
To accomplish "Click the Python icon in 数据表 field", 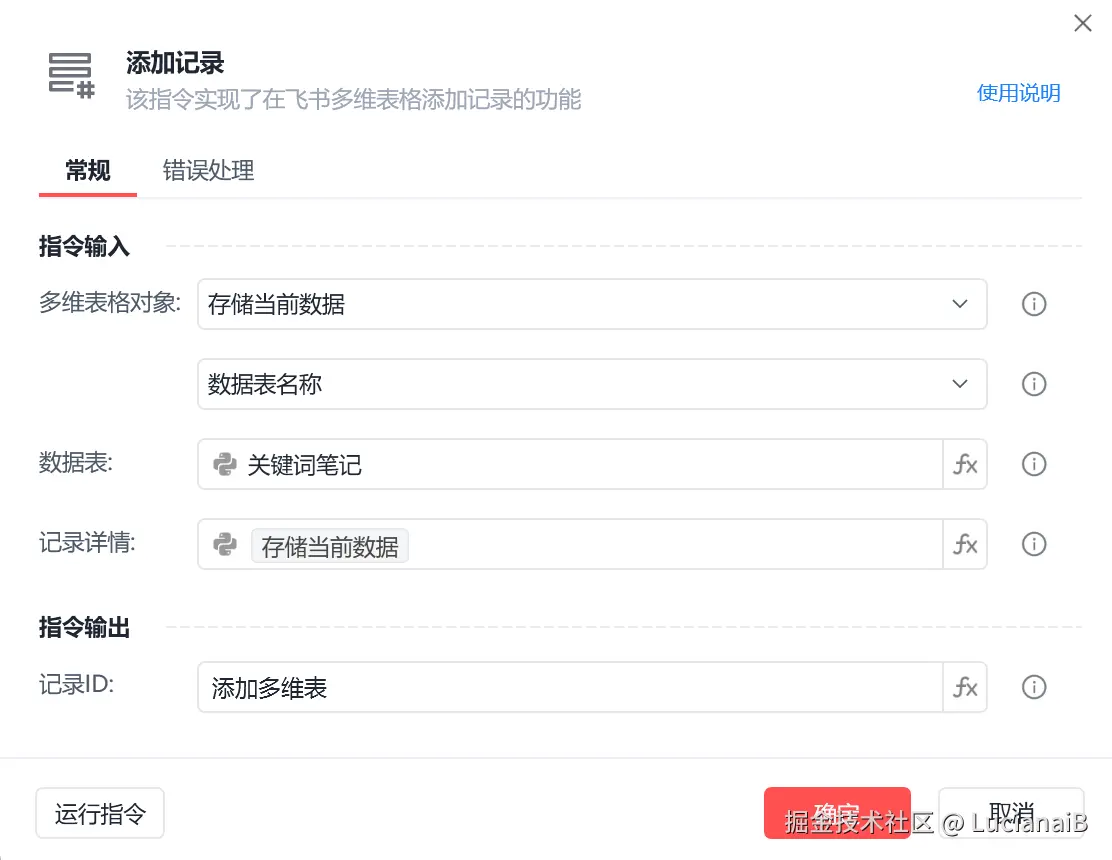I will pyautogui.click(x=225, y=464).
